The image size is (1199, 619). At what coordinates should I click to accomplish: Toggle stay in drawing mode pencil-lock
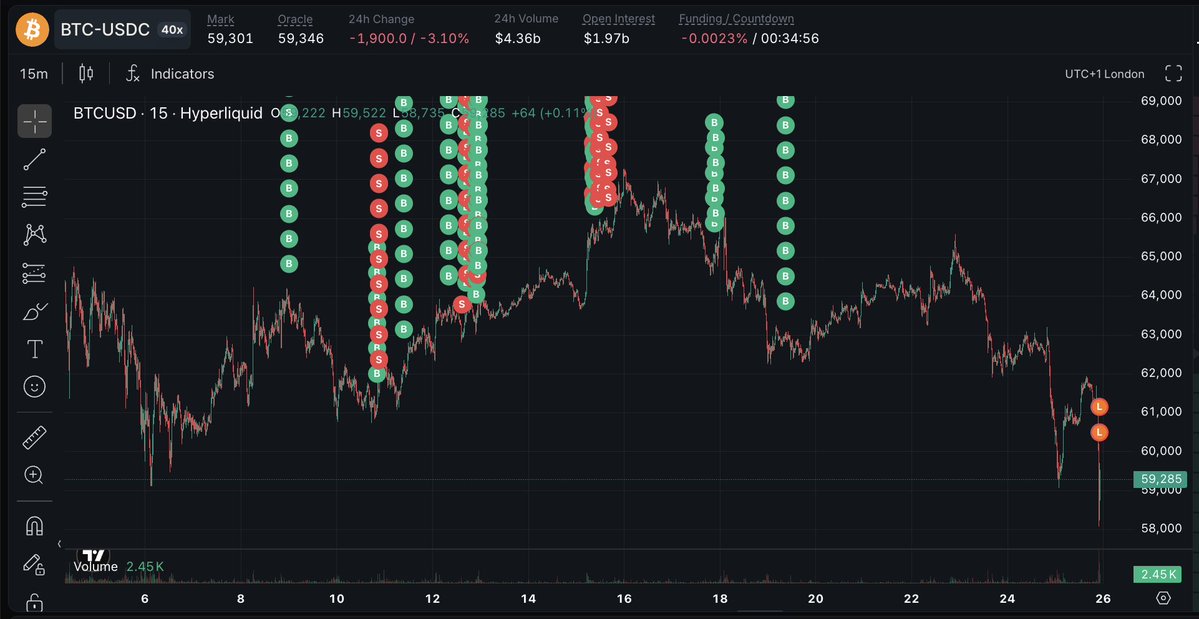click(34, 564)
